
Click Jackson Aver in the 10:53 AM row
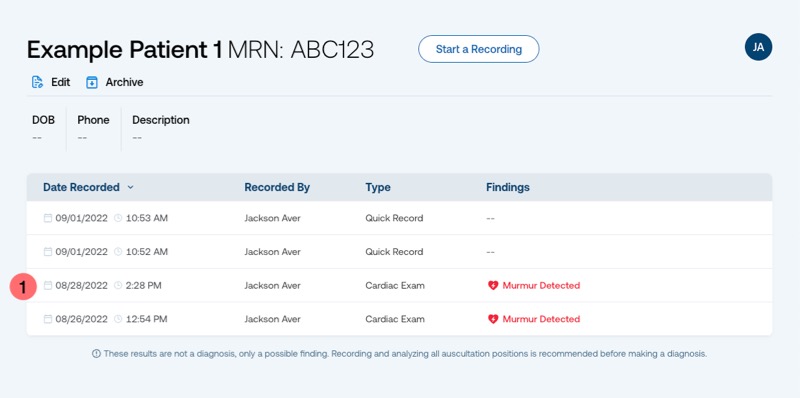272,218
